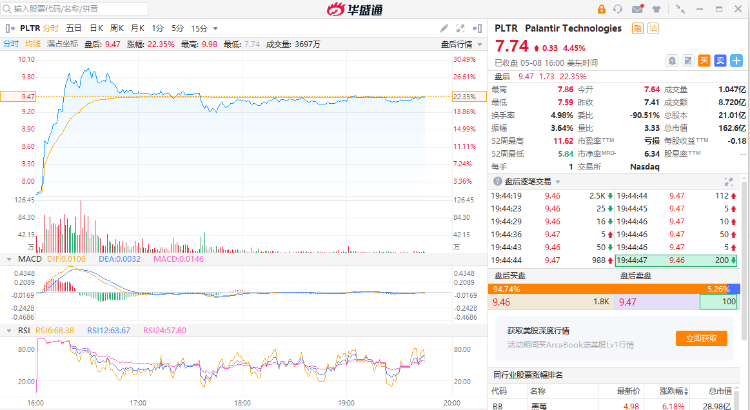
Task: Switch to 1分 chart tab
Action: pyautogui.click(x=157, y=28)
